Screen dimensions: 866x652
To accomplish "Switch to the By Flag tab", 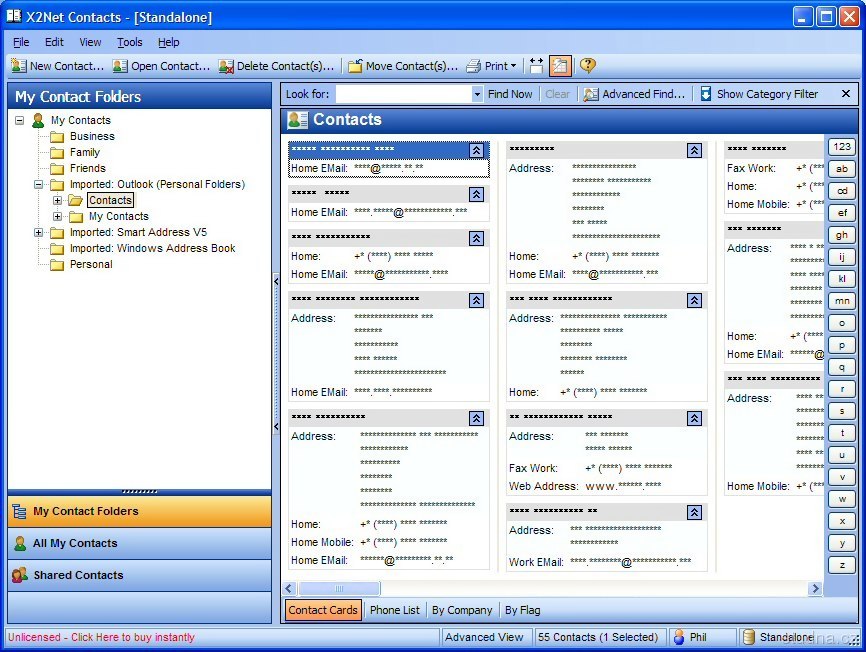I will (522, 610).
